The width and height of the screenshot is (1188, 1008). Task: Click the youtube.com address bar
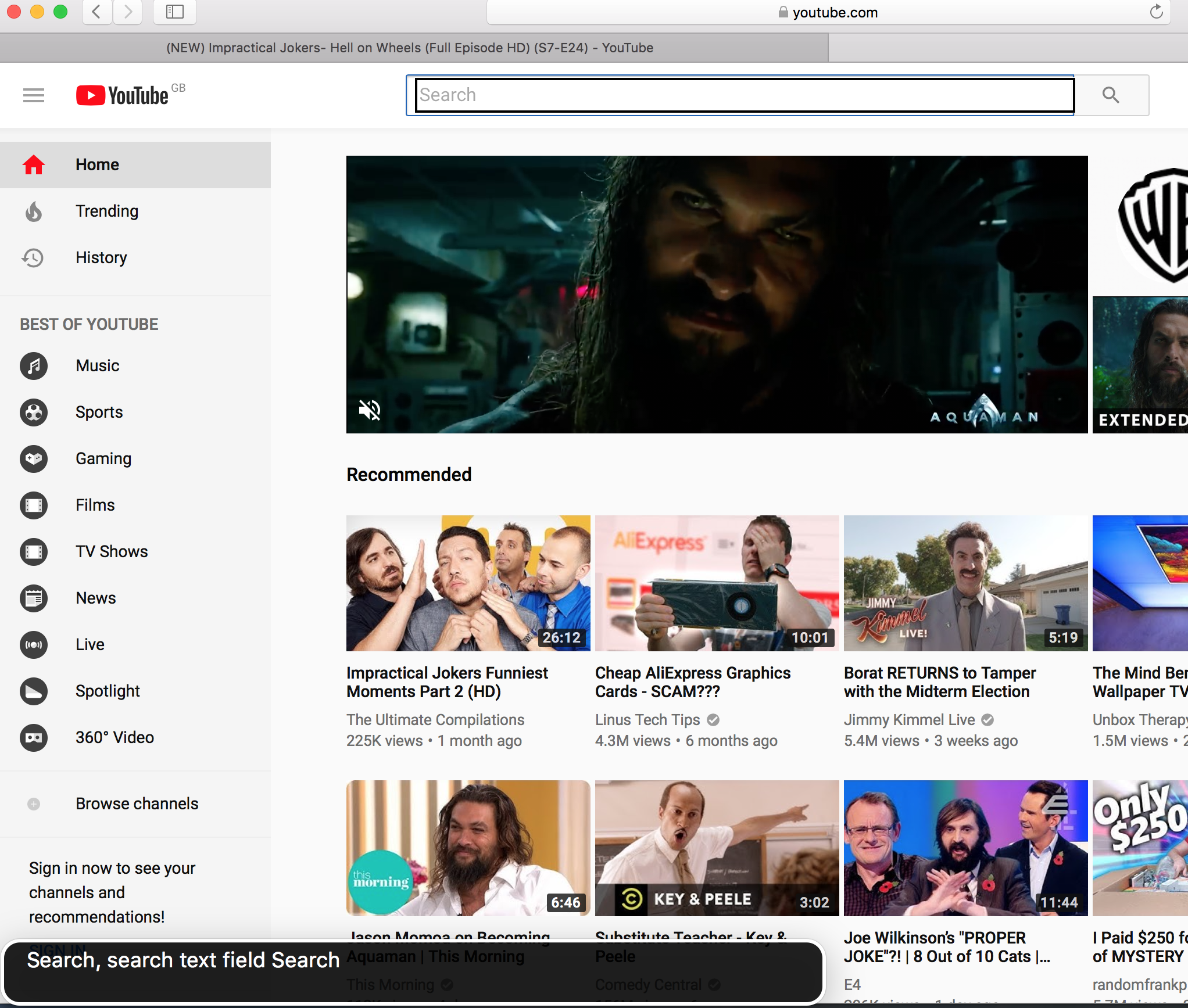[x=828, y=12]
